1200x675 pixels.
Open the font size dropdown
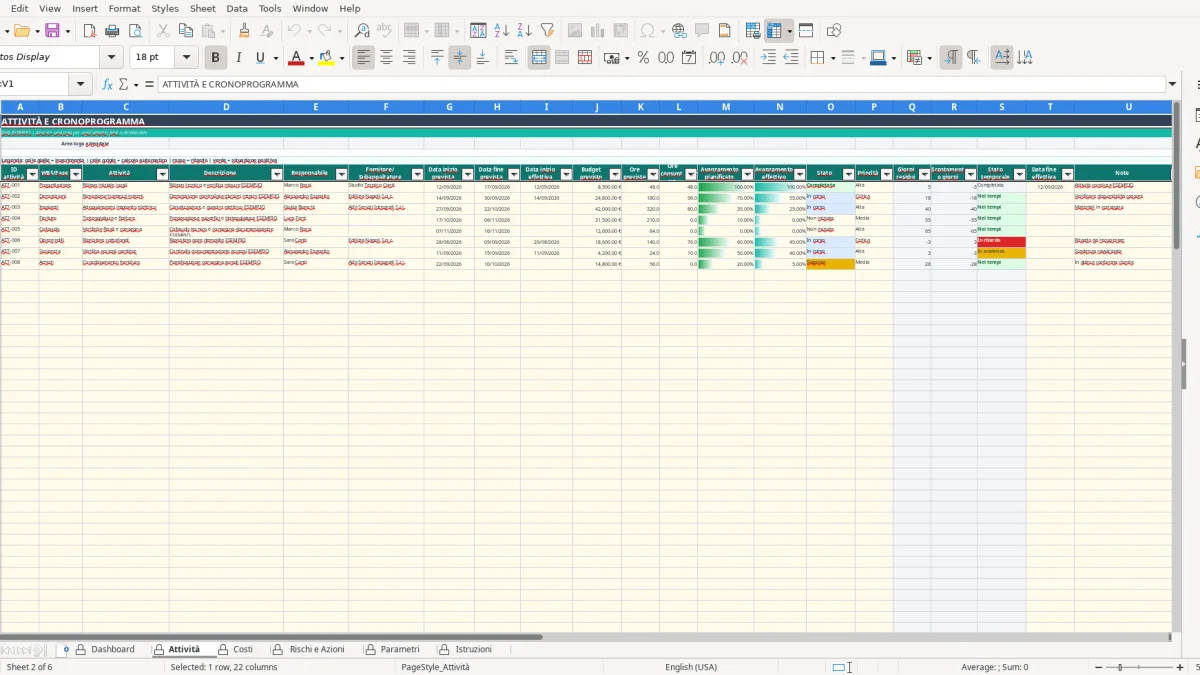point(187,58)
